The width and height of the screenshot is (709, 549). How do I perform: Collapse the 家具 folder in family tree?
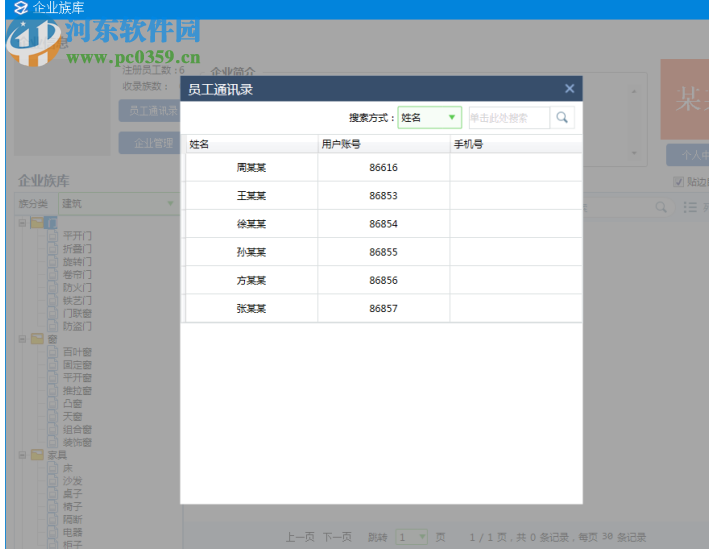tap(22, 455)
